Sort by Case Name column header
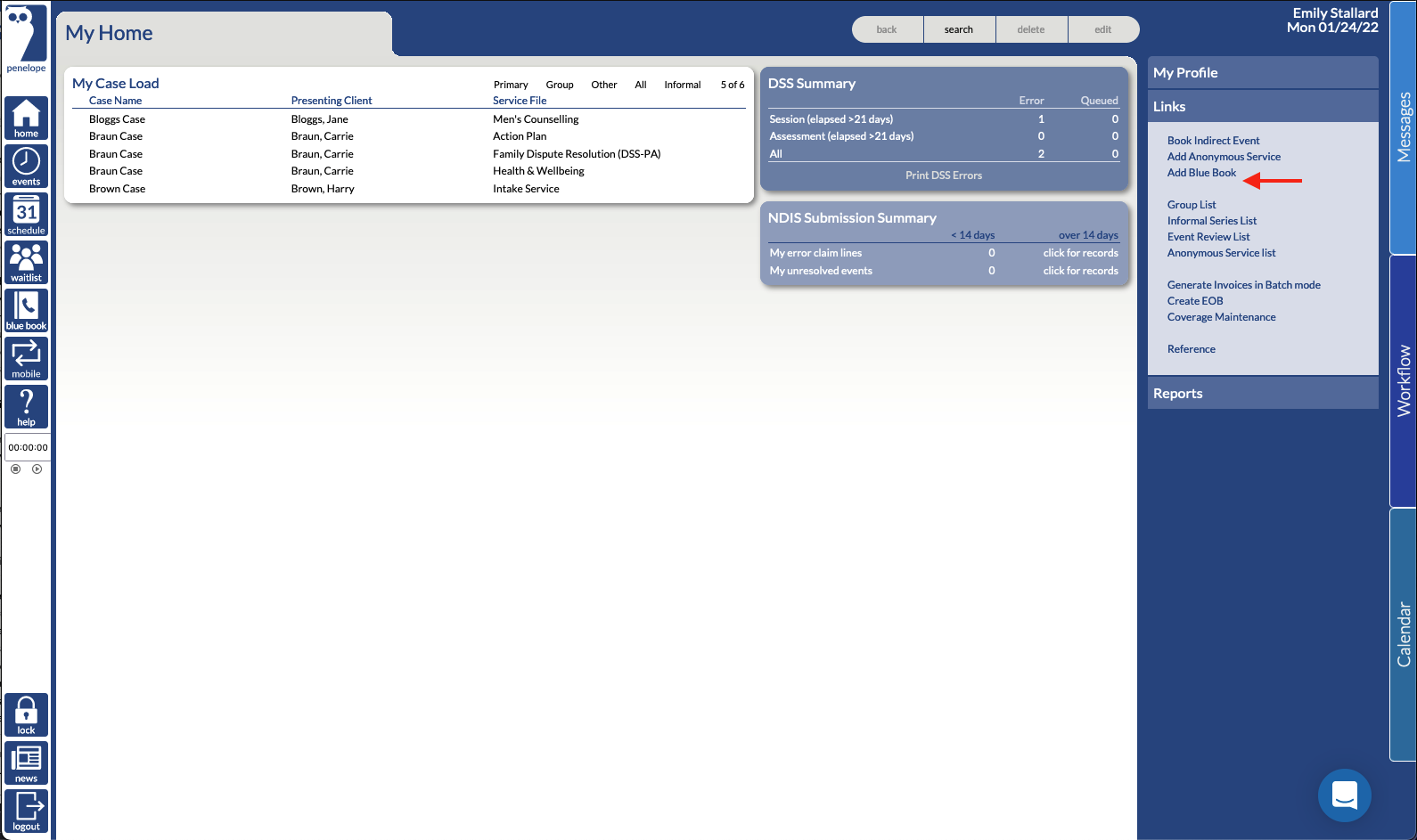1417x840 pixels. [115, 101]
